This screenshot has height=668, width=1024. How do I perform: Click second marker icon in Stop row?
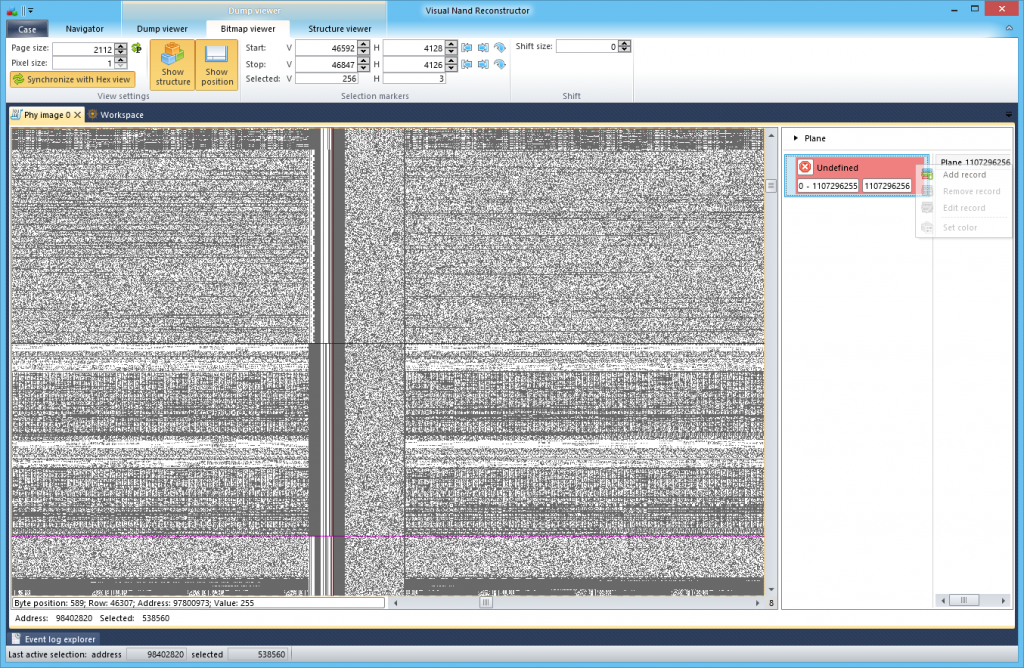(x=483, y=64)
